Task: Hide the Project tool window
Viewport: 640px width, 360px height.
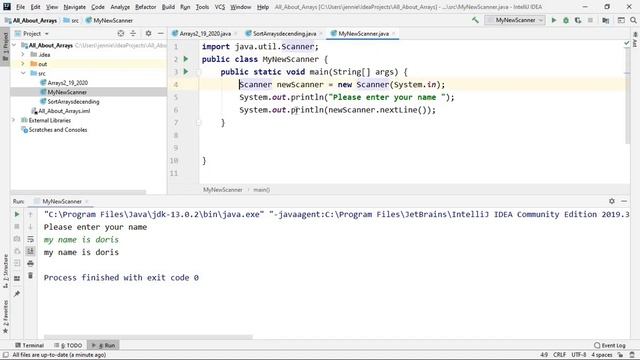Action: (x=161, y=33)
